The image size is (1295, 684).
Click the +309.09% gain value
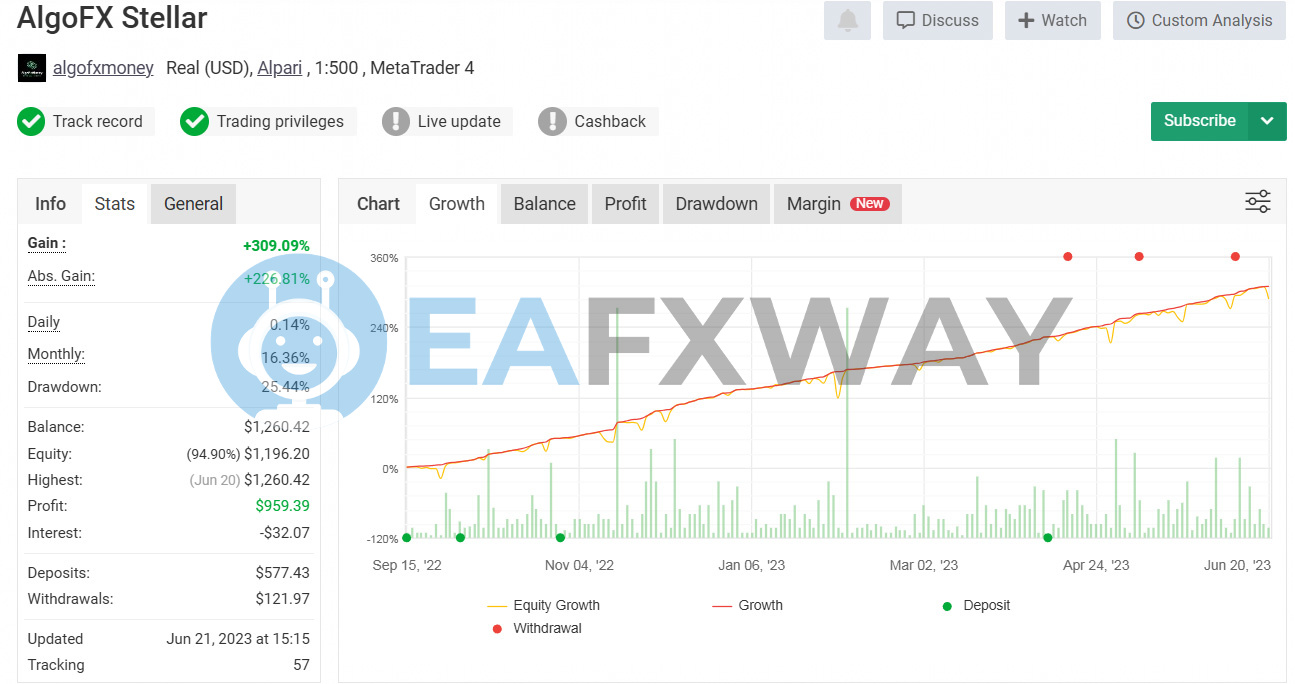coord(276,246)
